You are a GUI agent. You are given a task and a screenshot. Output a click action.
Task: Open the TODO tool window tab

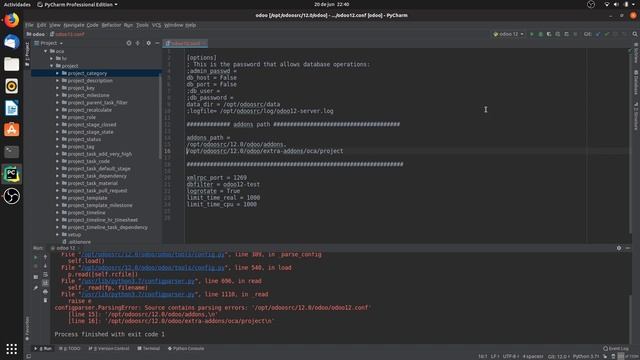coord(70,349)
